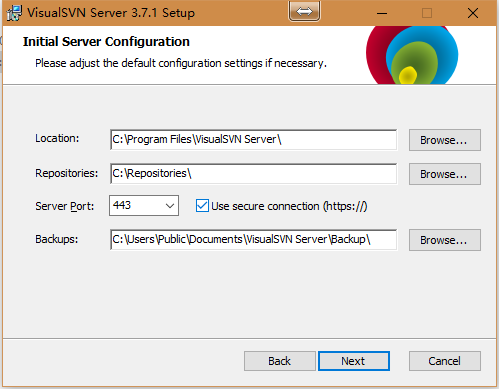Browse for the Repositories folder
The width and height of the screenshot is (499, 389).
pyautogui.click(x=445, y=174)
